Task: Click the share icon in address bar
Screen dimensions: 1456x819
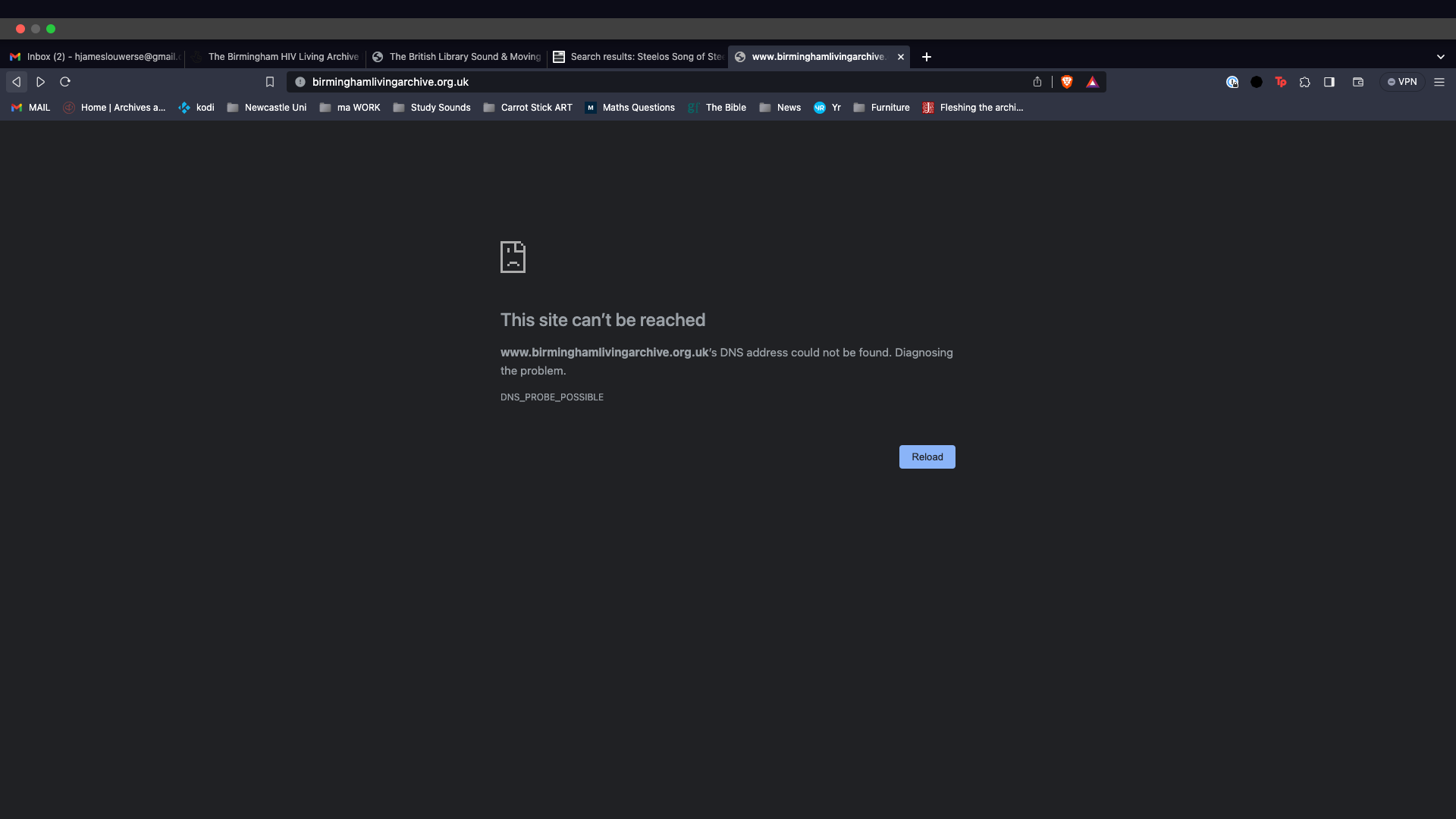Action: 1037,82
